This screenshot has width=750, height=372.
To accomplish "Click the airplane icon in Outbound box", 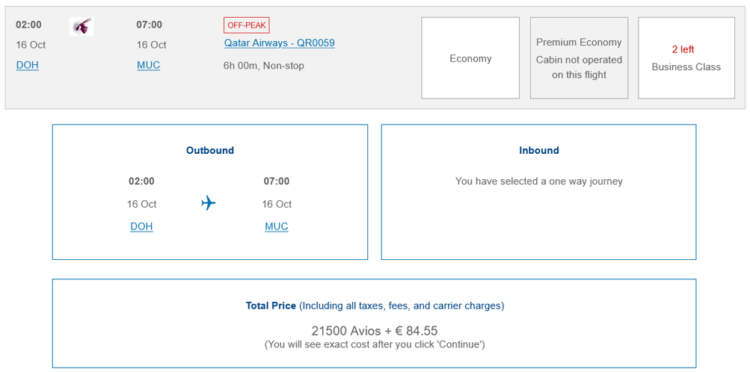I will (x=209, y=203).
